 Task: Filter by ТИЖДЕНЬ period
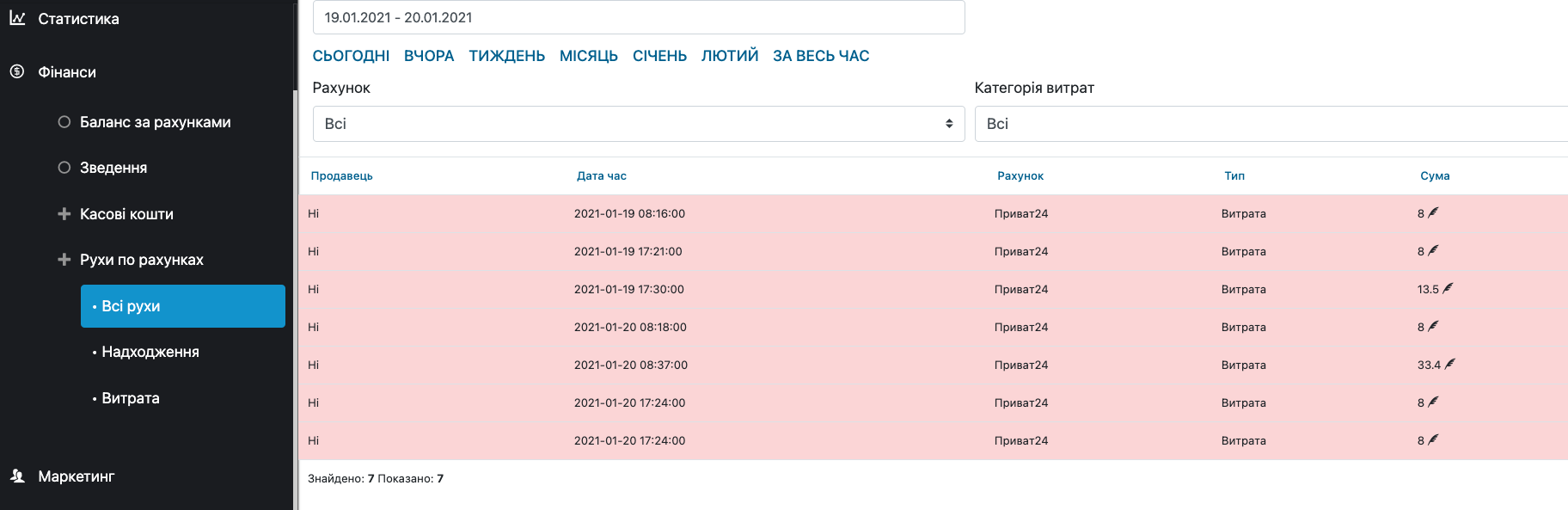506,56
